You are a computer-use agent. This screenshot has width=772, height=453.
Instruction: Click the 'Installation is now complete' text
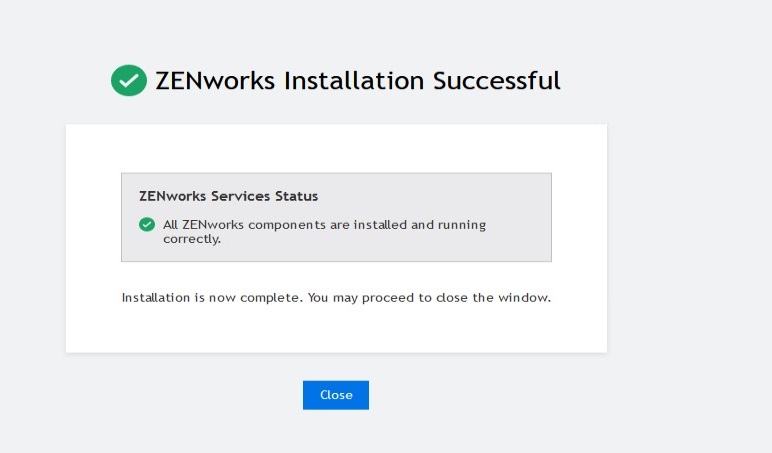point(336,298)
